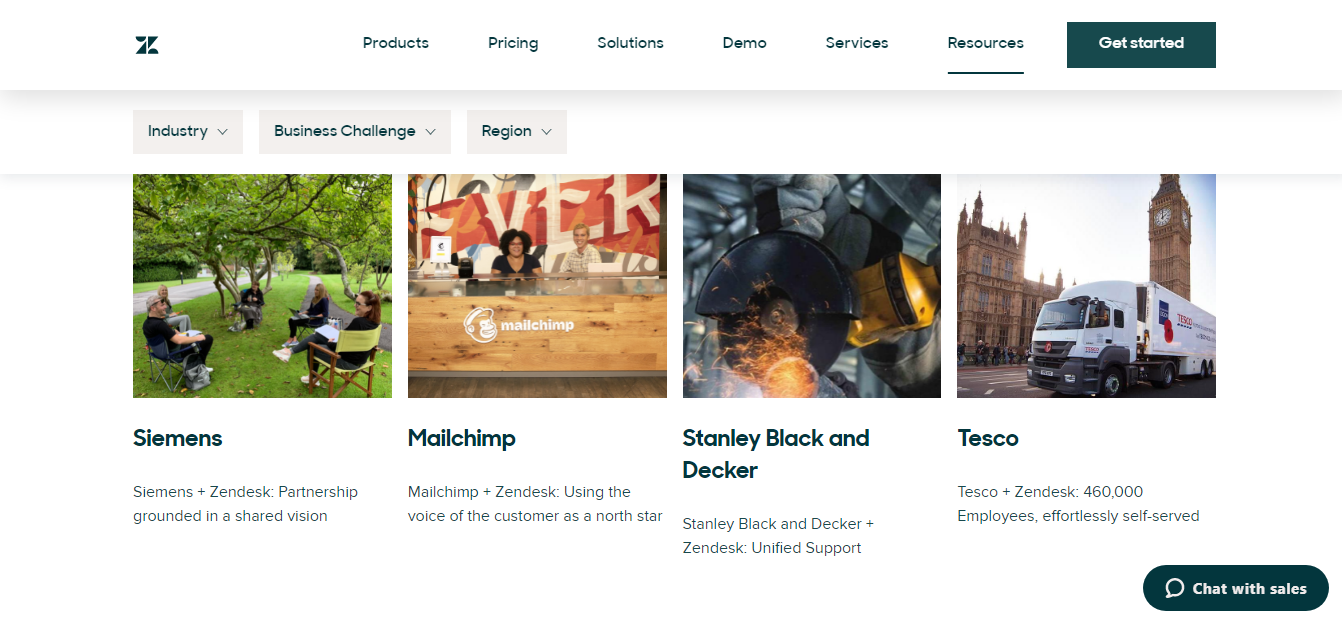1342x624 pixels.
Task: Open the Solutions menu
Action: click(630, 43)
